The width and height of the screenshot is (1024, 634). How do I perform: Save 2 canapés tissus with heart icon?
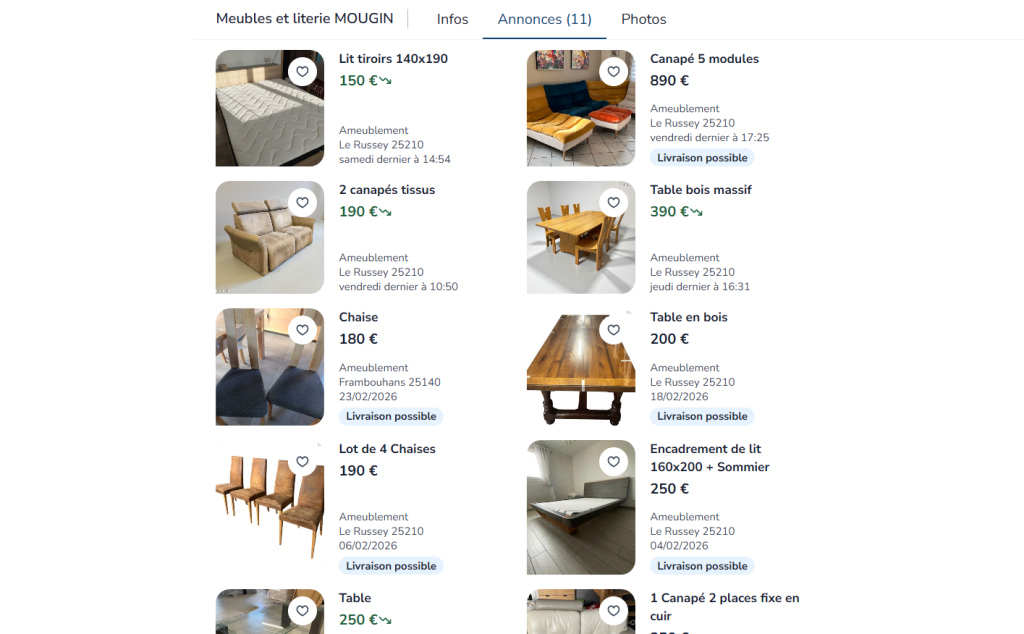coord(302,202)
